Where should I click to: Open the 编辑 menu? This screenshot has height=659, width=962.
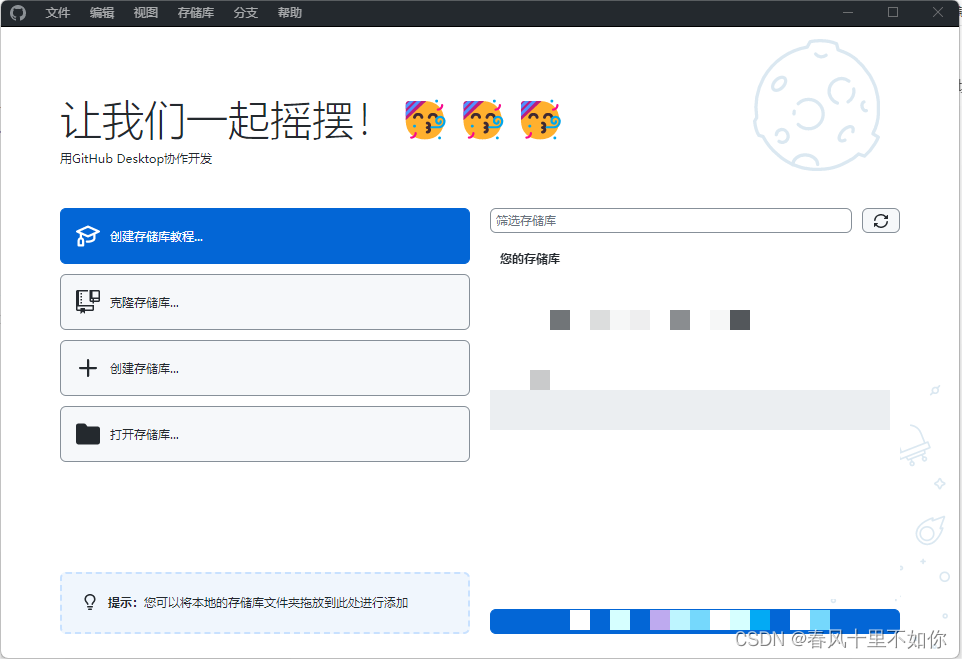[102, 13]
